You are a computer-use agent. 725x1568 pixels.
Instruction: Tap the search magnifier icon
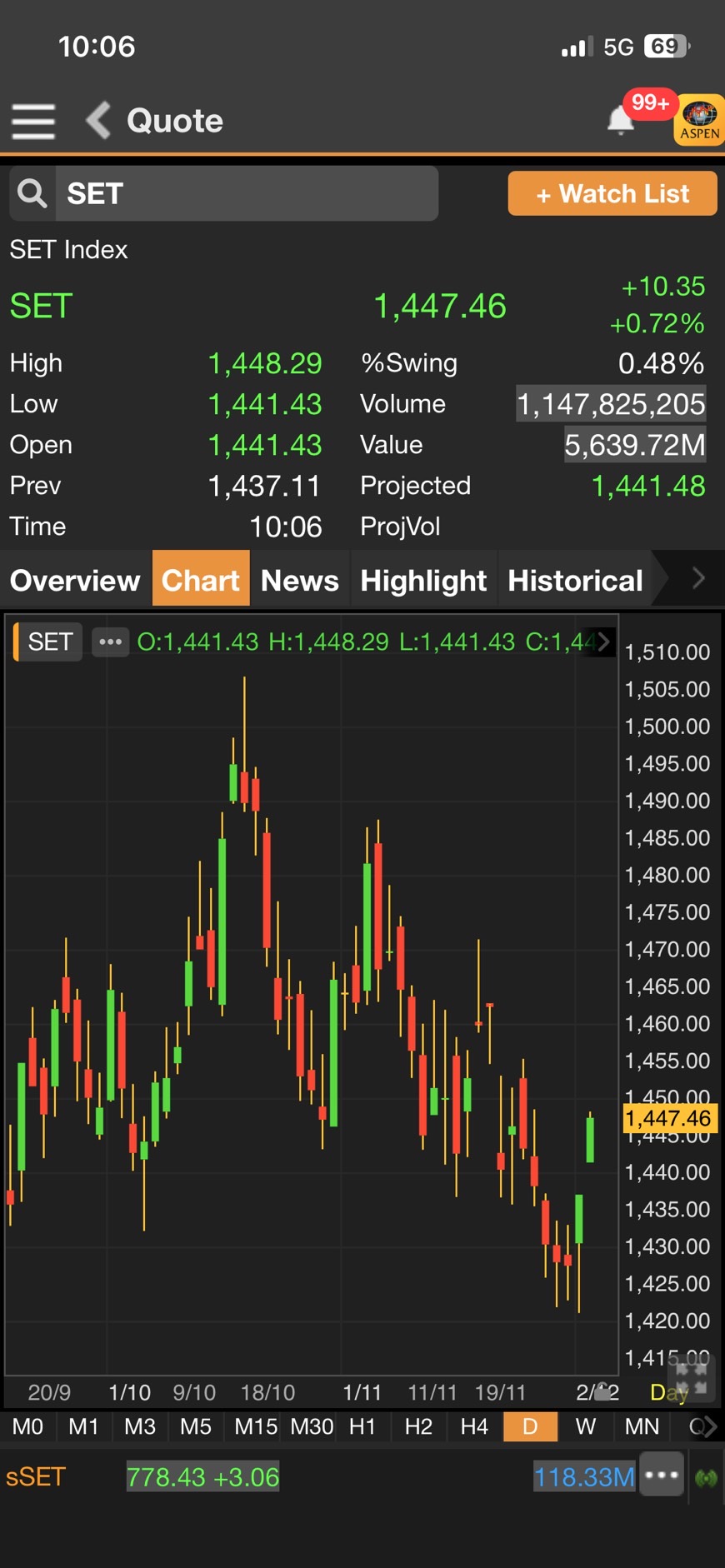pos(32,193)
